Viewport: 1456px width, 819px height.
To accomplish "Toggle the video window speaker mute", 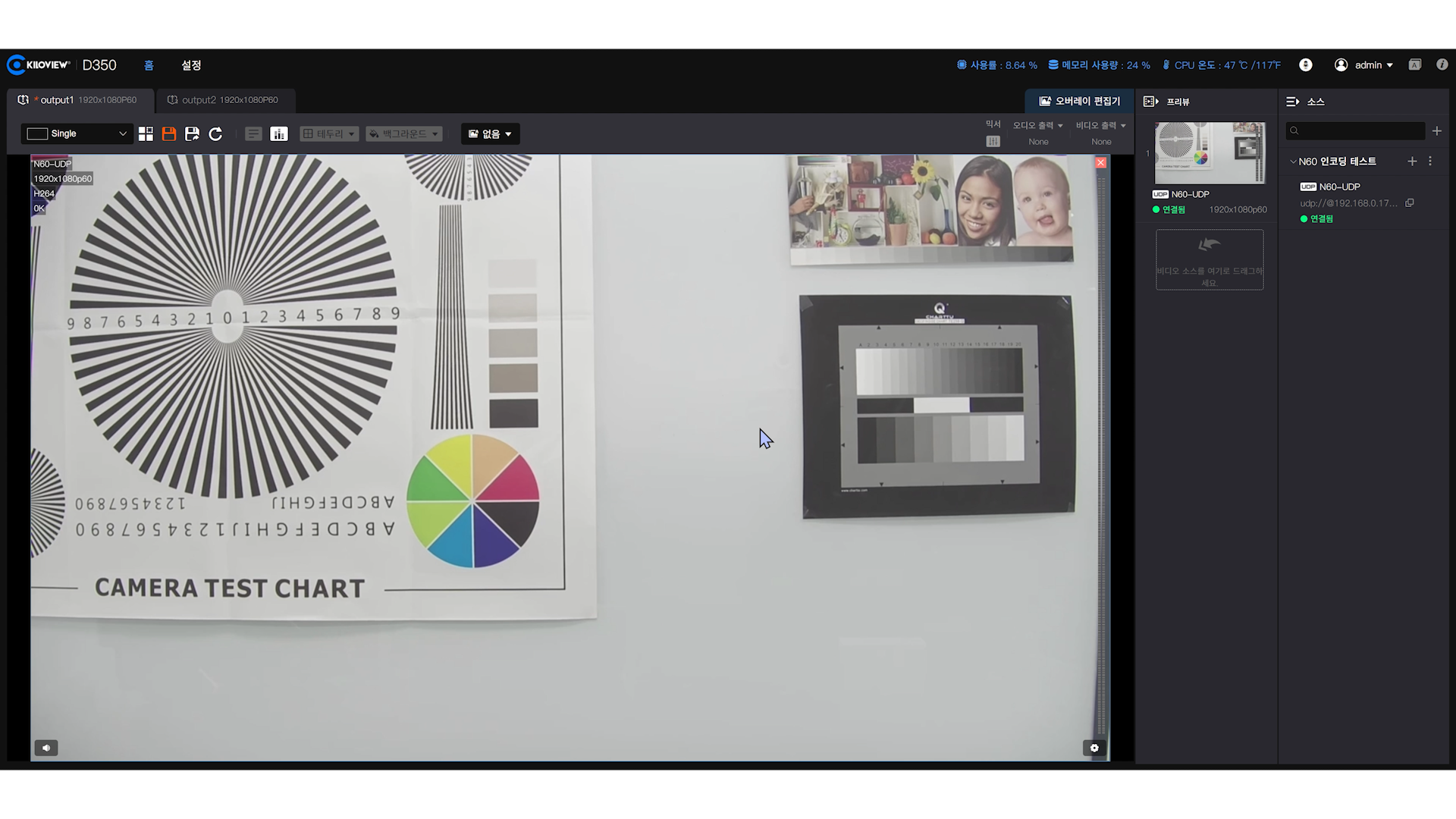I will [46, 748].
